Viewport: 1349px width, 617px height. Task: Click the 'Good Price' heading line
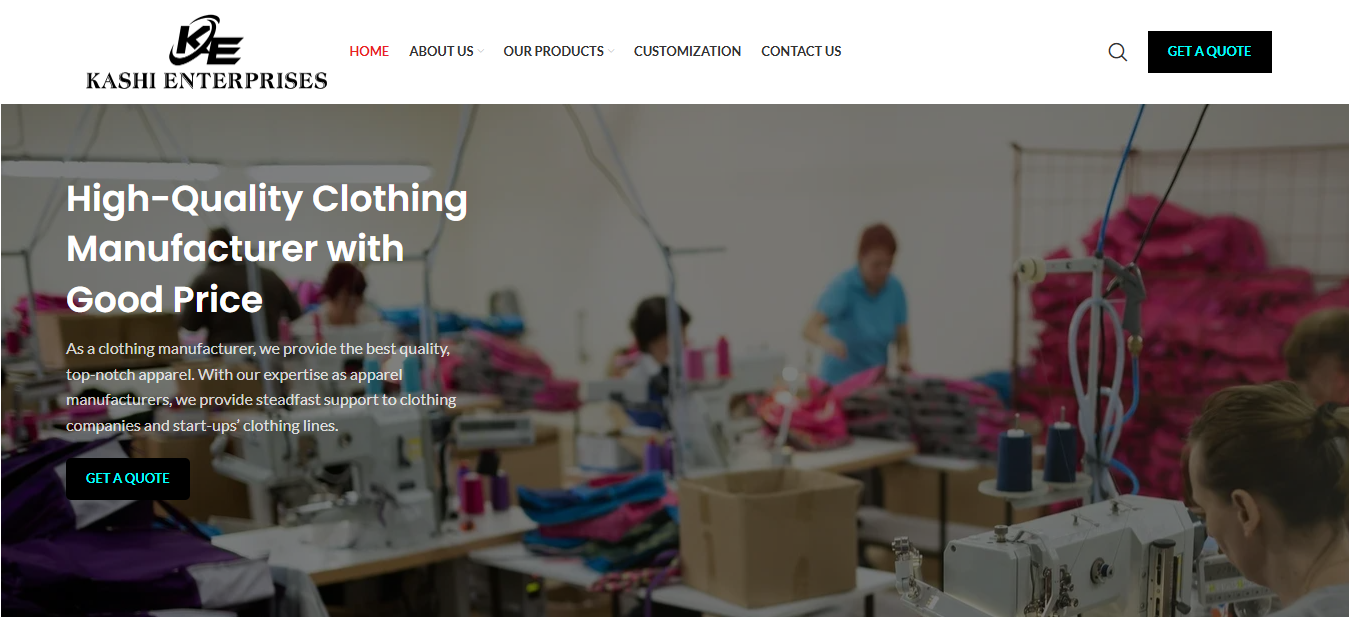[165, 299]
